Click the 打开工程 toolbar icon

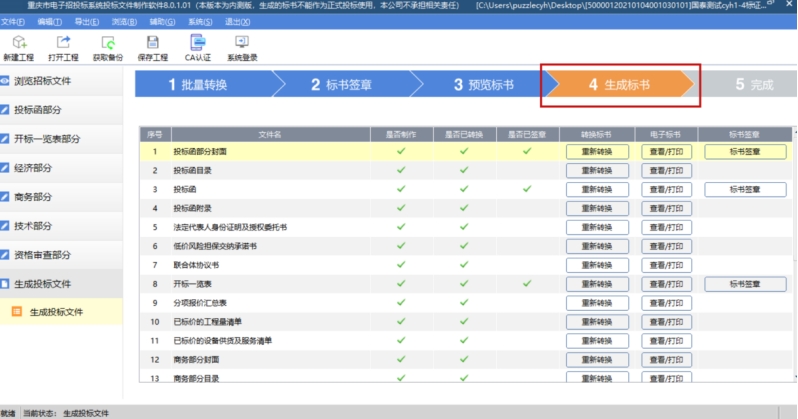[x=63, y=46]
